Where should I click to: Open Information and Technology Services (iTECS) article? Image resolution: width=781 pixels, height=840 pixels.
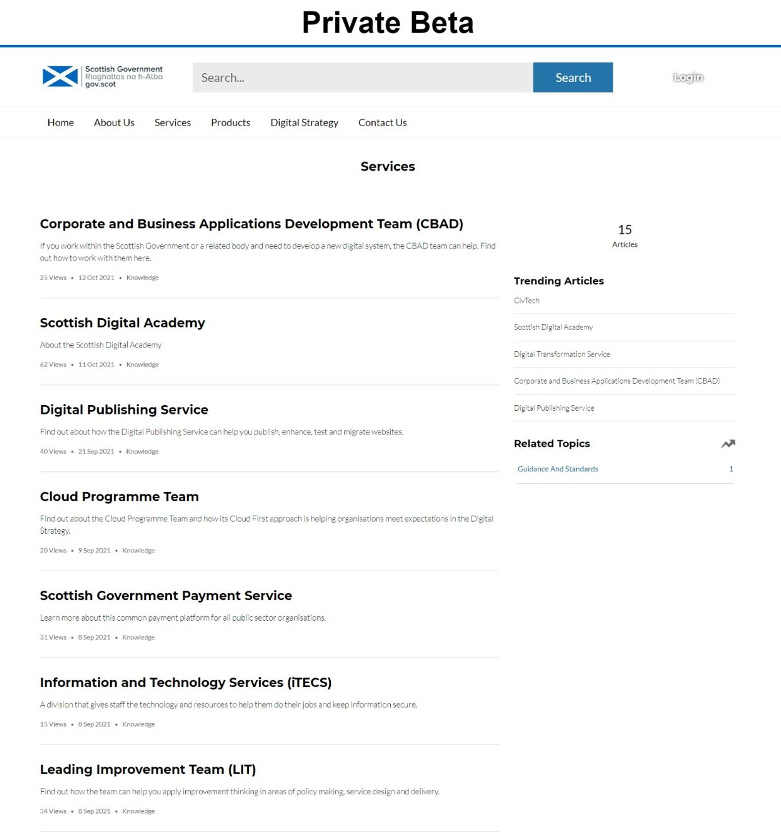[186, 682]
